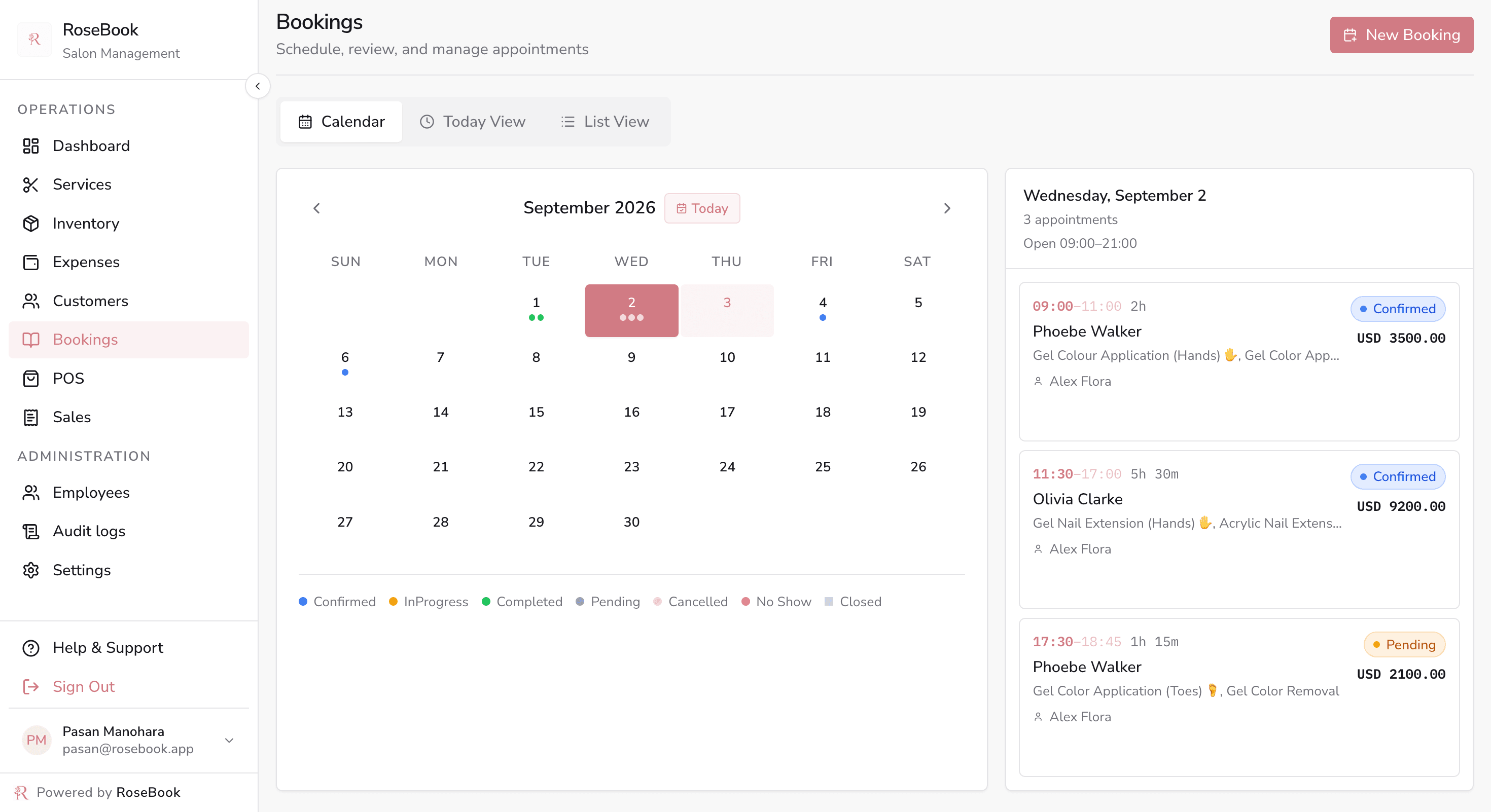Create a New Booking

[1401, 35]
